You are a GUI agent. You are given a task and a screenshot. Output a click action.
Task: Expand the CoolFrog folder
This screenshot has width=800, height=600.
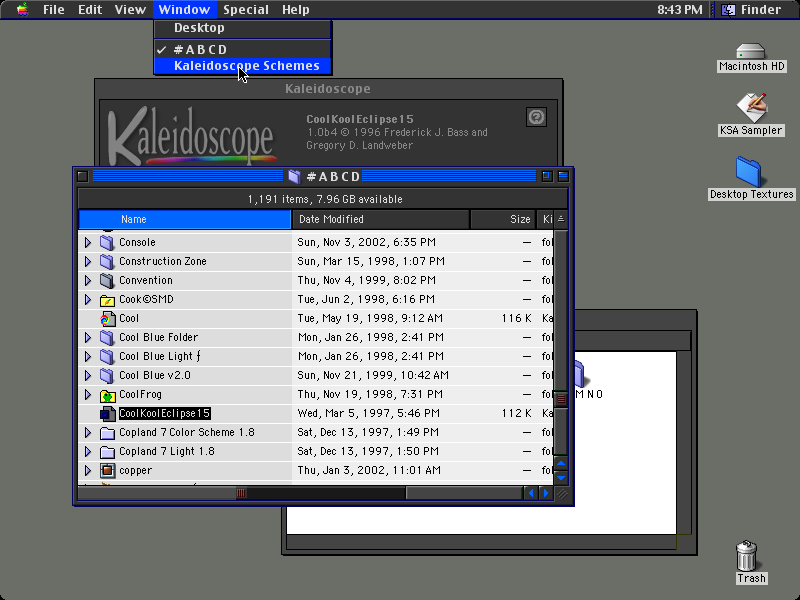pos(88,394)
